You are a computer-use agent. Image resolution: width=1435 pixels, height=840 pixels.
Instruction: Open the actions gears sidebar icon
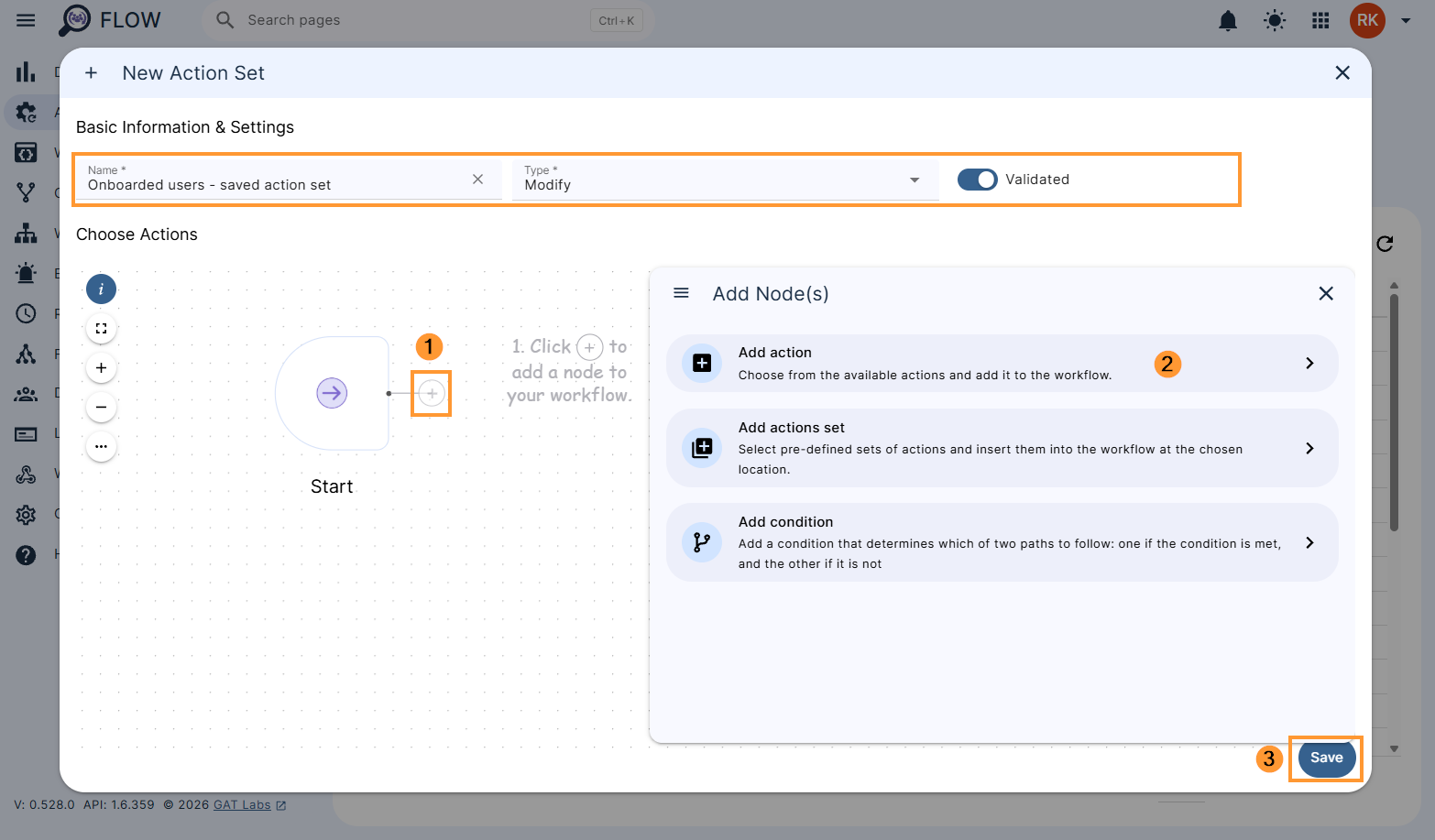[x=26, y=113]
